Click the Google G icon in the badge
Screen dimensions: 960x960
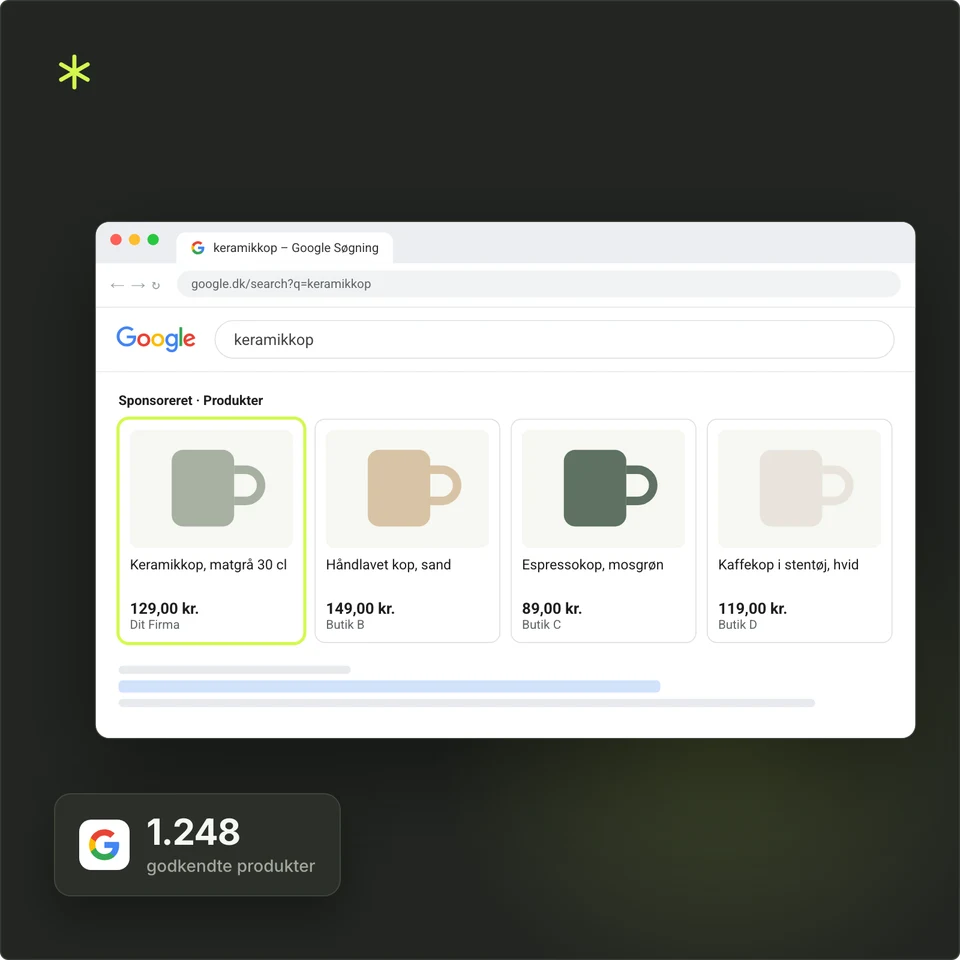pyautogui.click(x=104, y=844)
